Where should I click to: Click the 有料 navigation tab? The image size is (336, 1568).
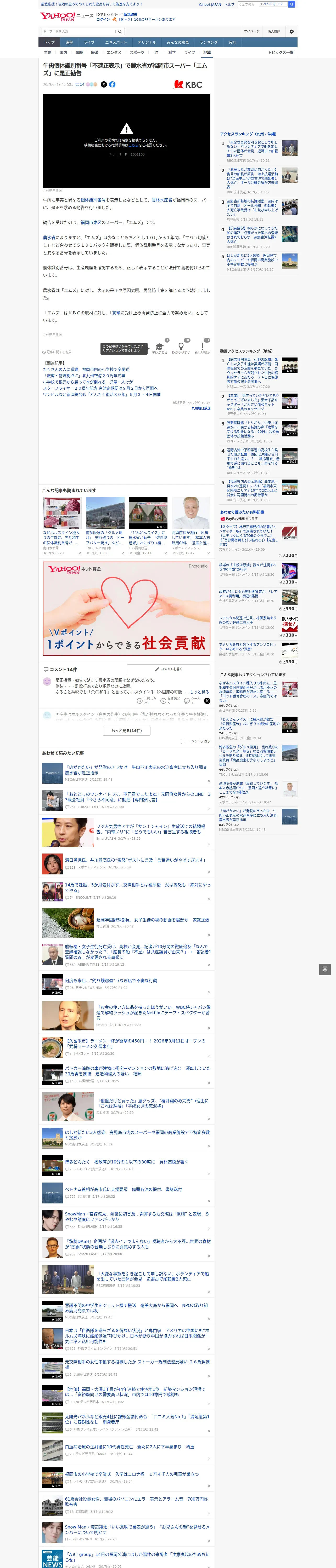click(232, 43)
